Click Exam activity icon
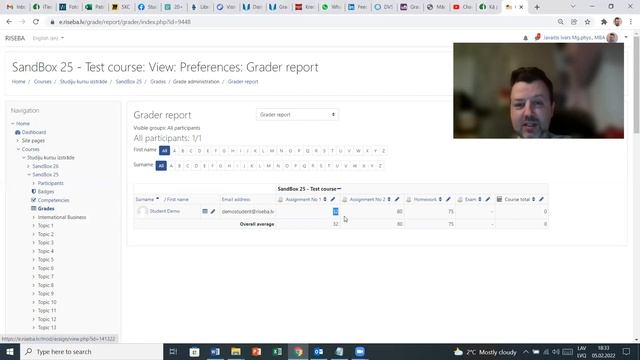The width and height of the screenshot is (640, 360). point(460,199)
